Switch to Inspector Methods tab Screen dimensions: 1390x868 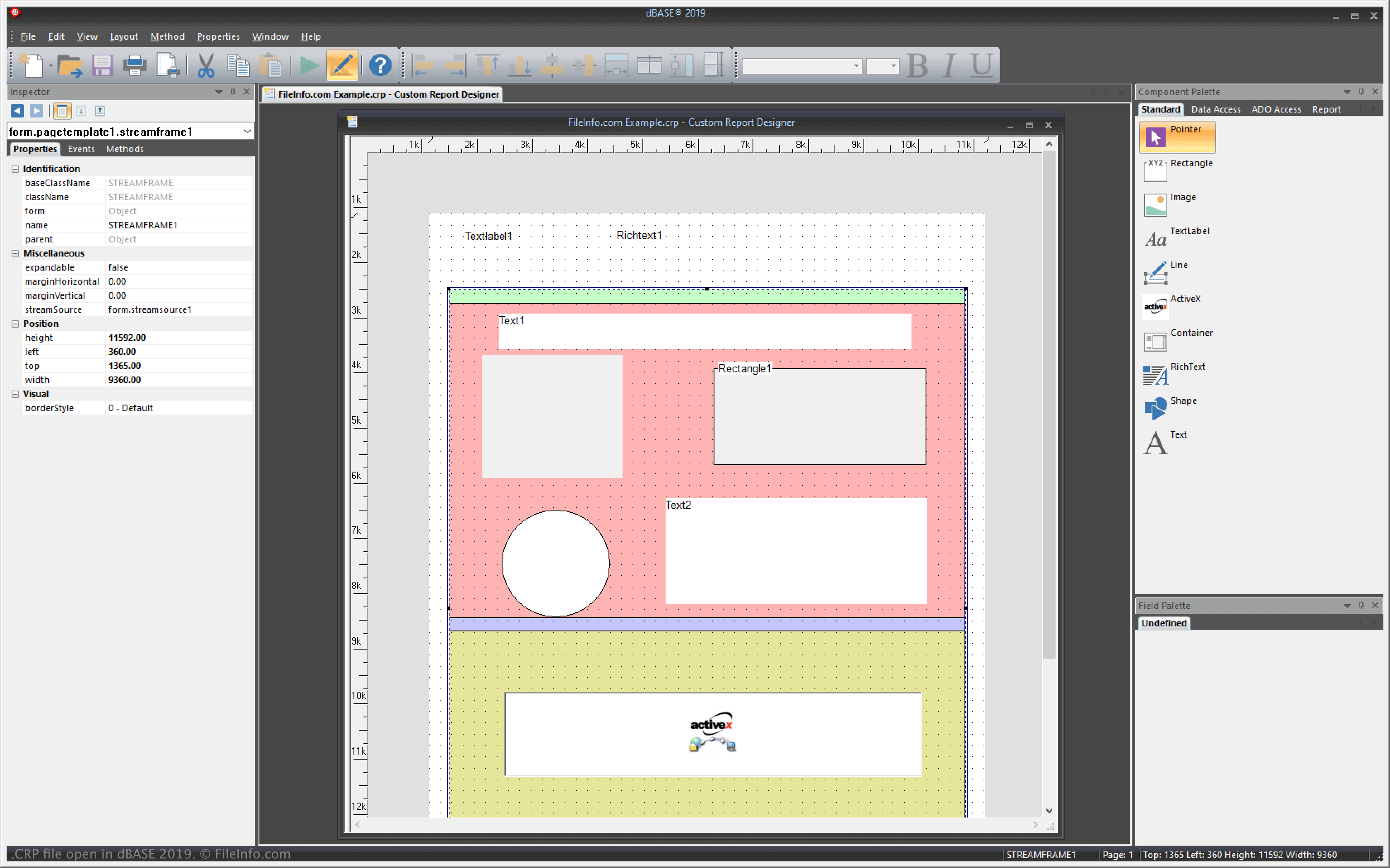pos(125,149)
